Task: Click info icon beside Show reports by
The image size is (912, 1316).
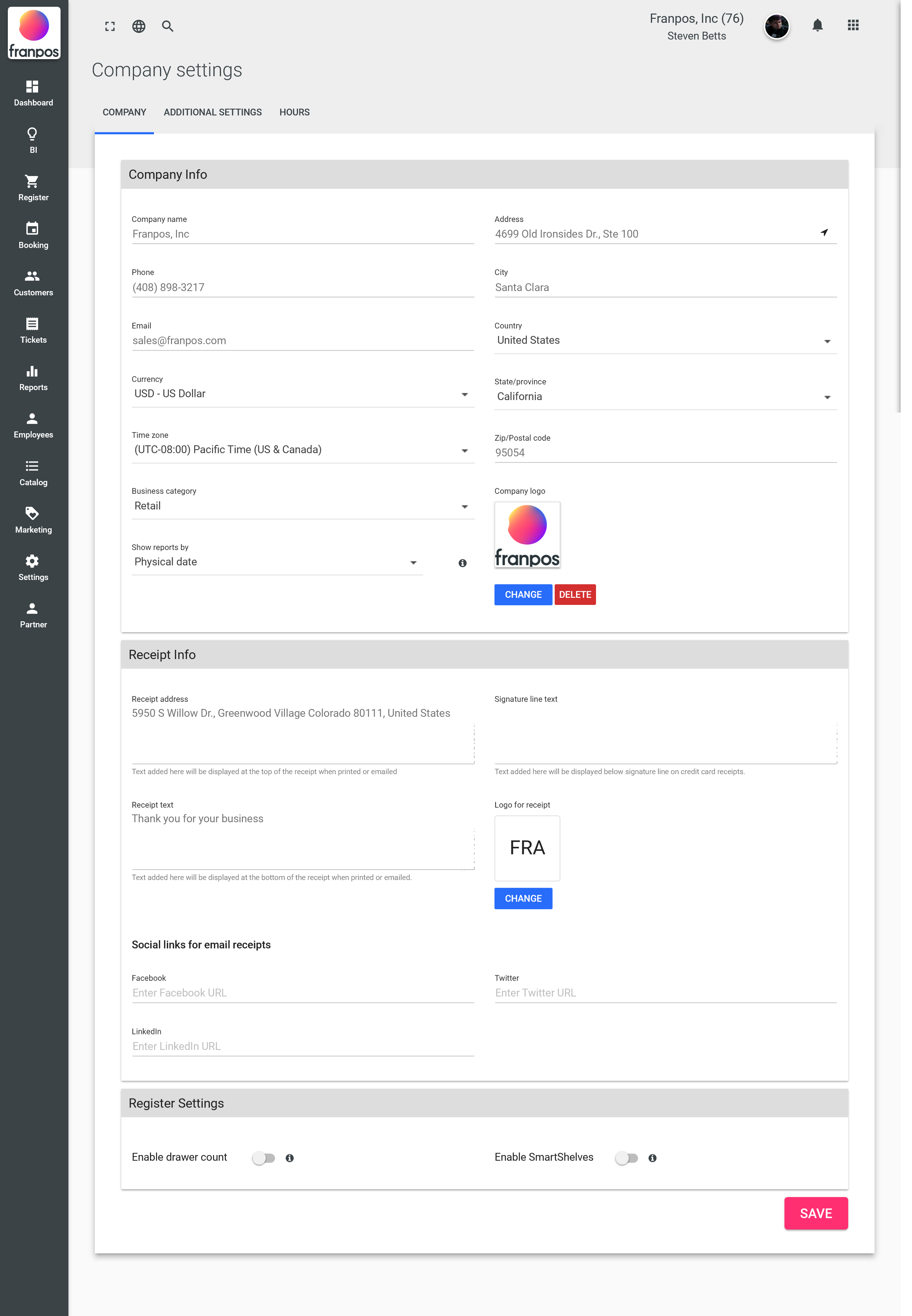Action: pos(462,563)
